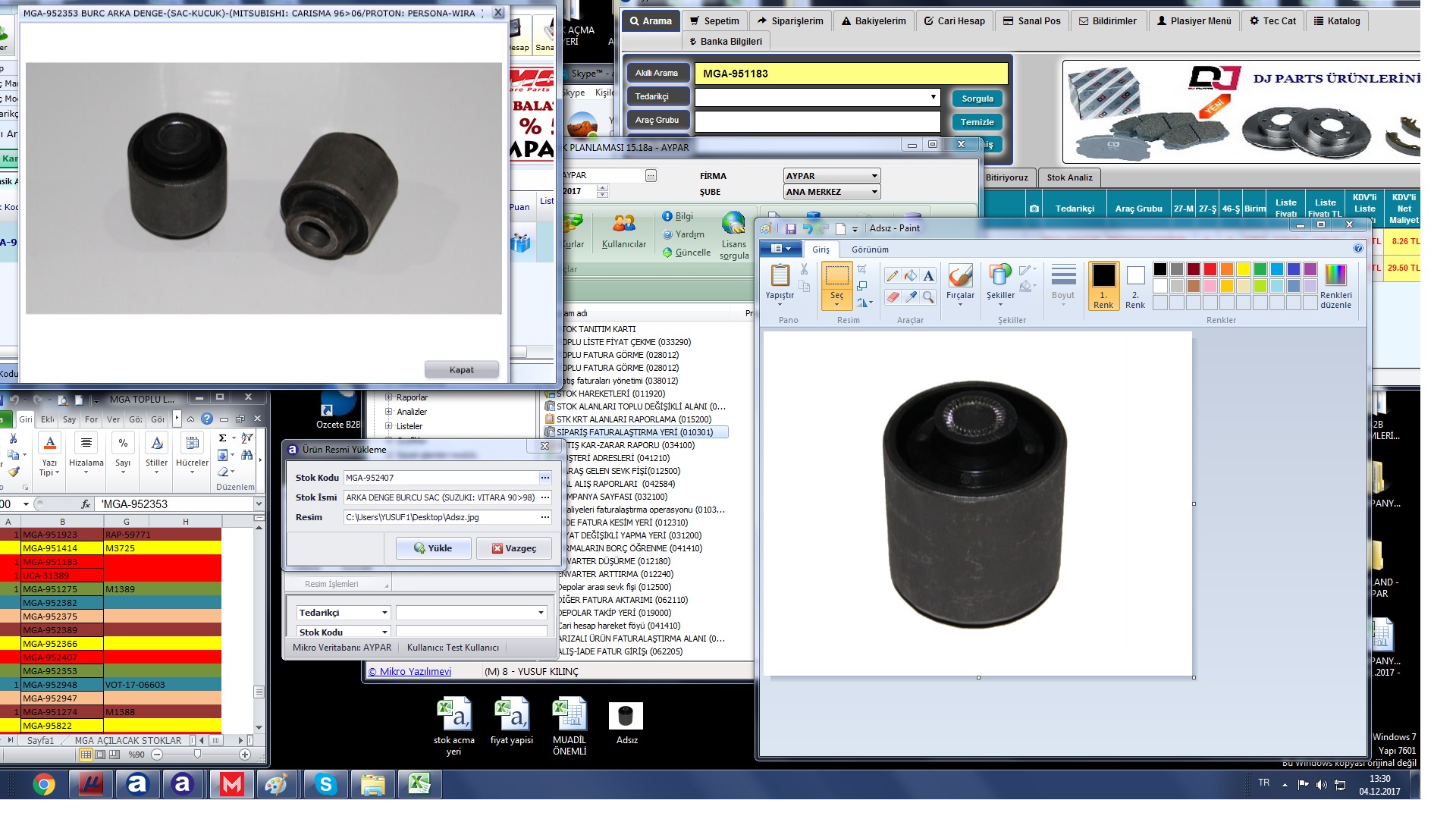
Task: Switch Excel to Page Break Preview
Action: (115, 755)
